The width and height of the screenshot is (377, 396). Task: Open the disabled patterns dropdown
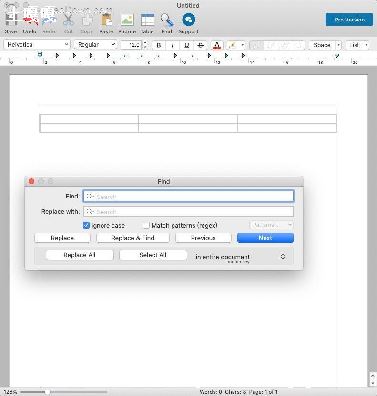[272, 225]
